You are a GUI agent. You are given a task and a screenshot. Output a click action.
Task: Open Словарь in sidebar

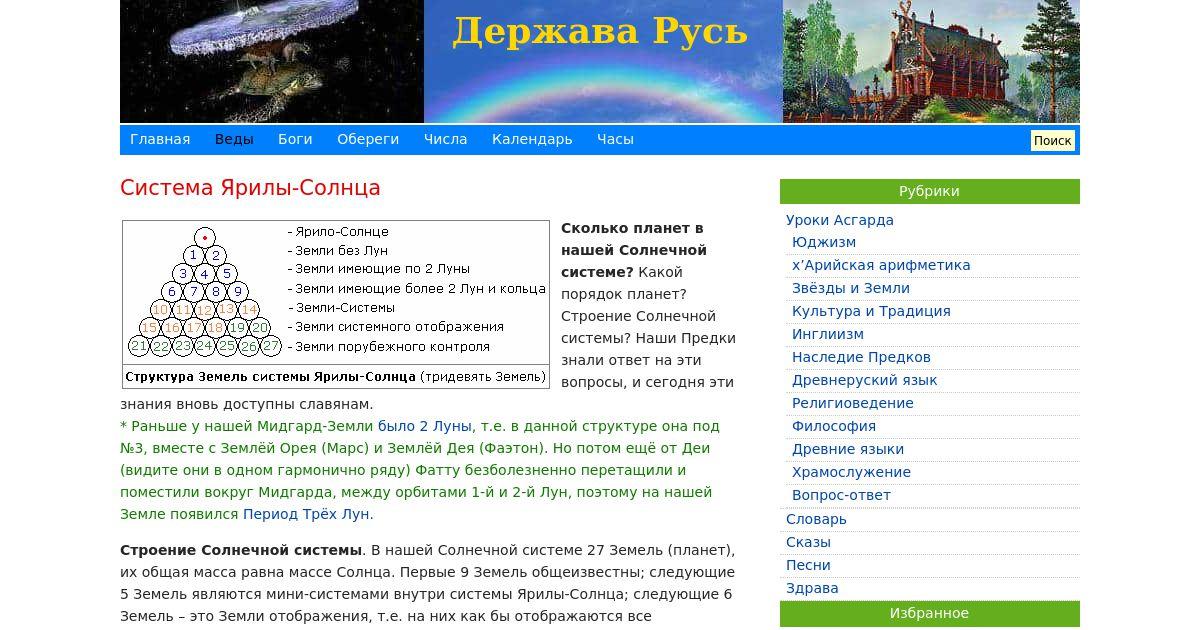[816, 519]
